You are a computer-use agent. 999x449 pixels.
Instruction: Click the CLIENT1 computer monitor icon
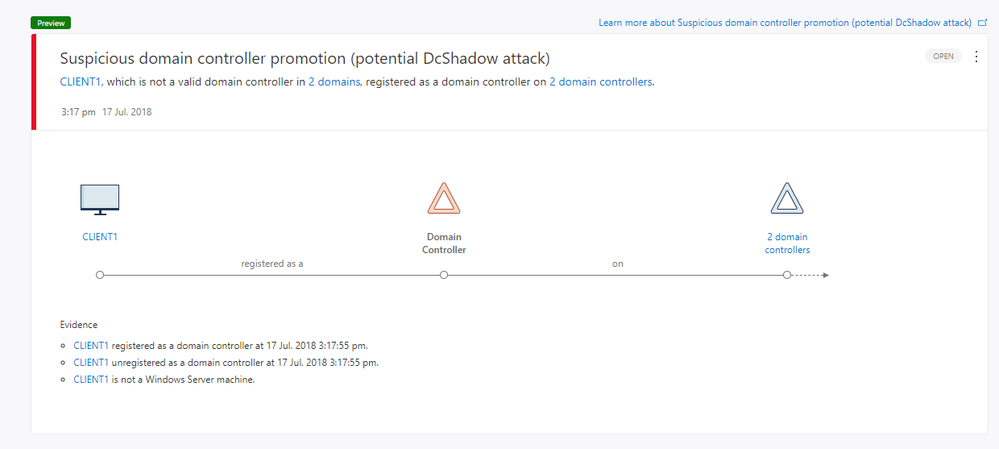99,199
